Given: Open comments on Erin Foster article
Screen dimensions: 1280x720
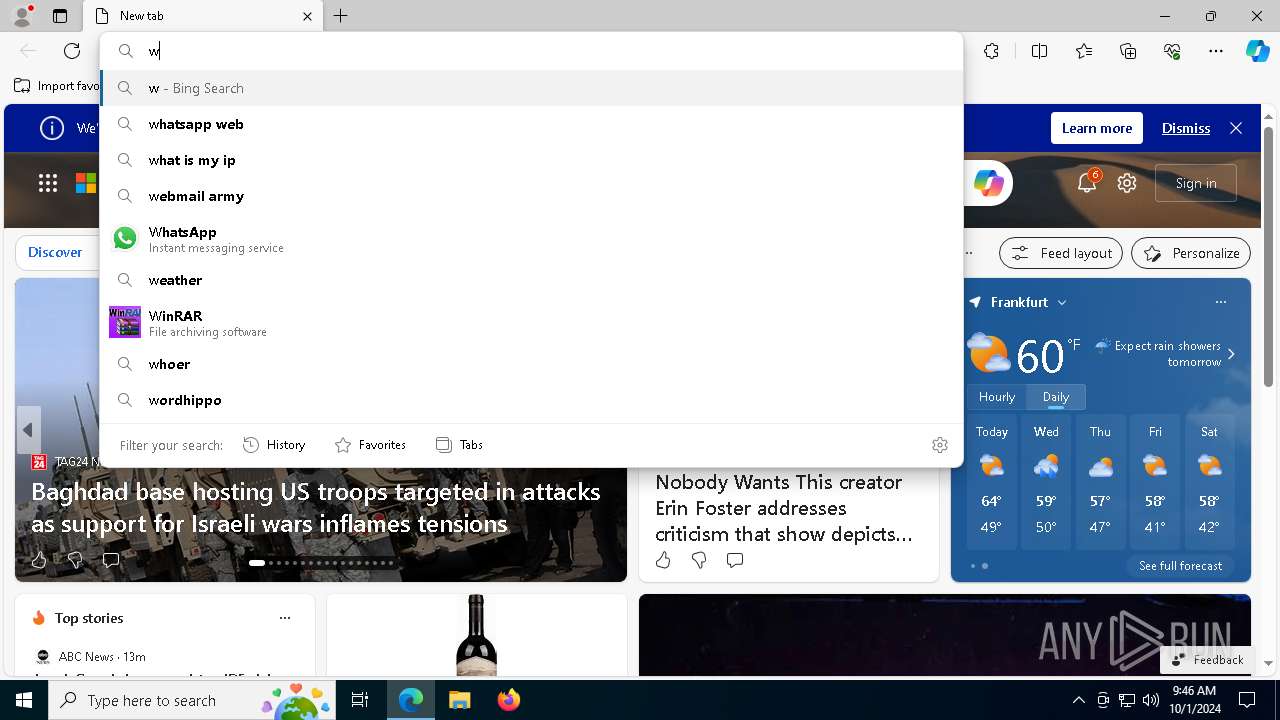Looking at the screenshot, I should [x=735, y=560].
